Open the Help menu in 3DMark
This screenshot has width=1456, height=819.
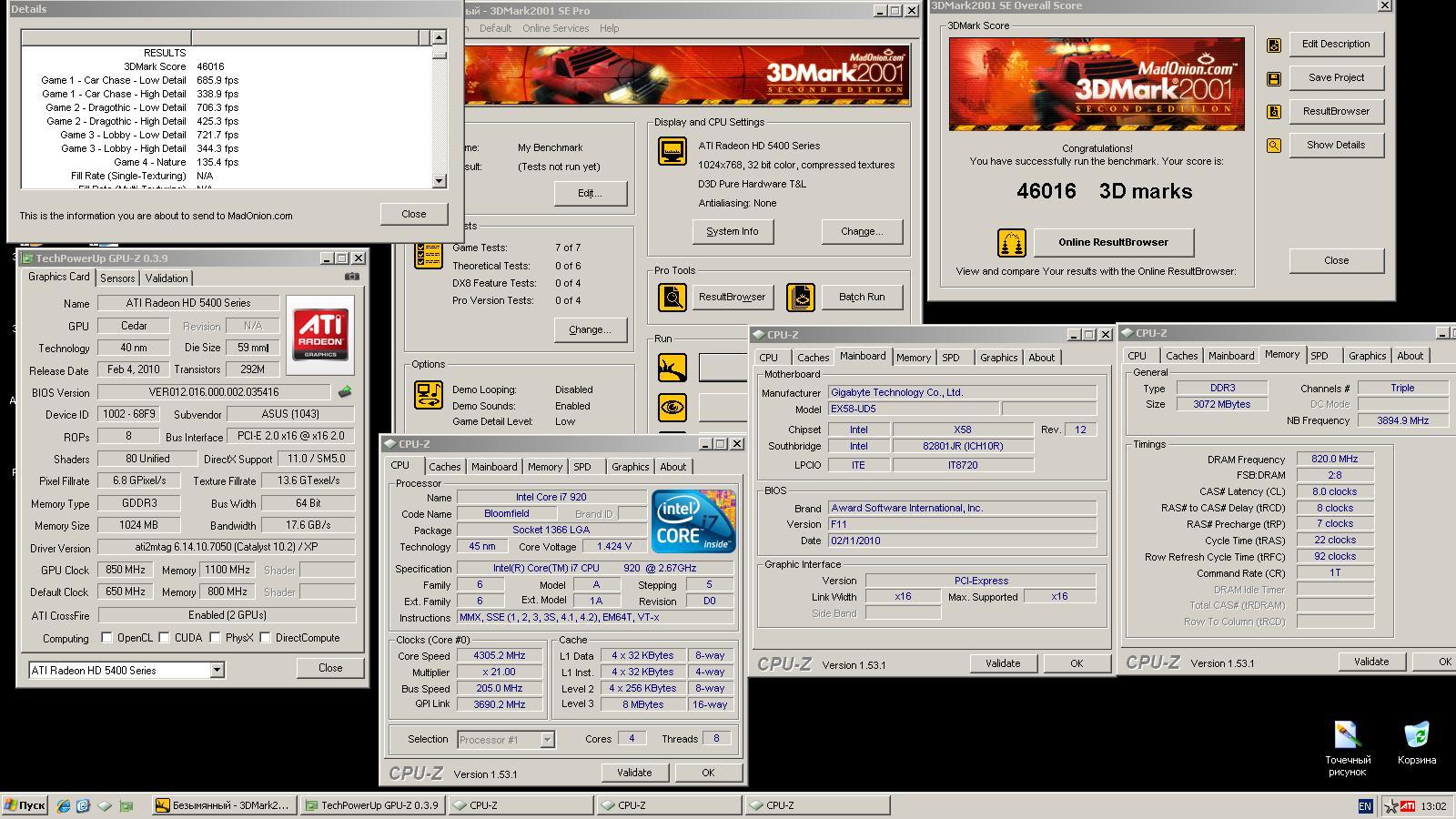tap(609, 28)
